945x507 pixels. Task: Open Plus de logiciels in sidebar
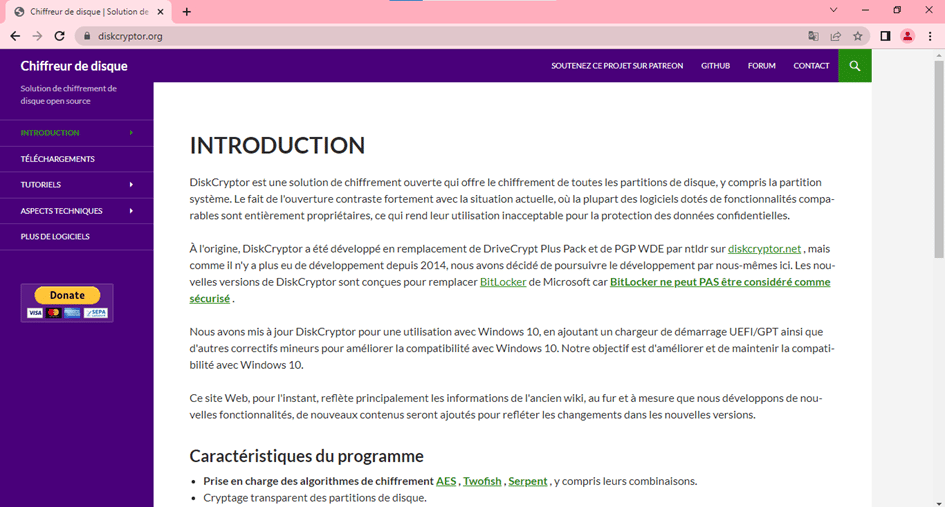click(55, 236)
